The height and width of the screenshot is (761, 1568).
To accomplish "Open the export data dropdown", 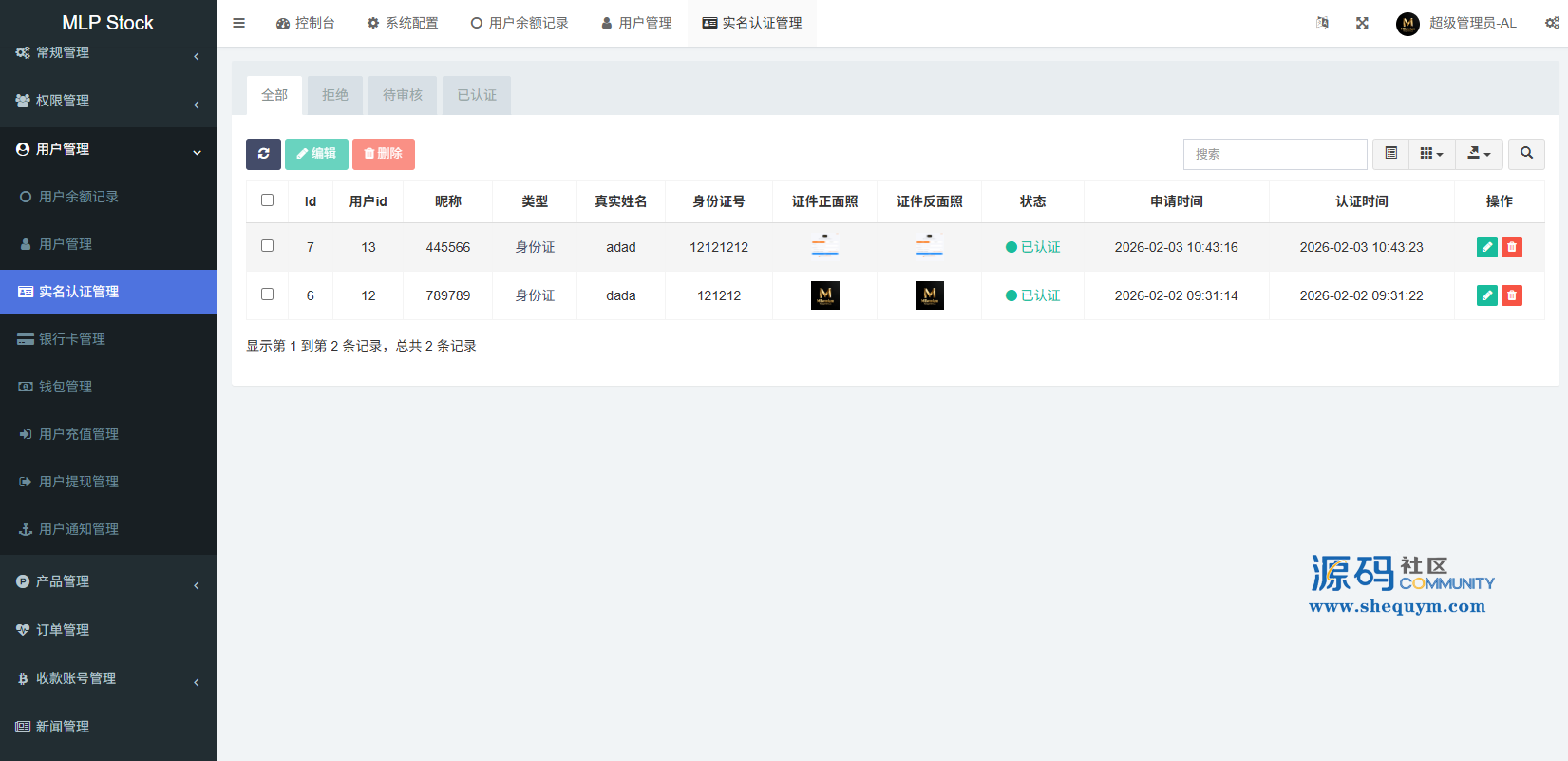I will click(1479, 154).
